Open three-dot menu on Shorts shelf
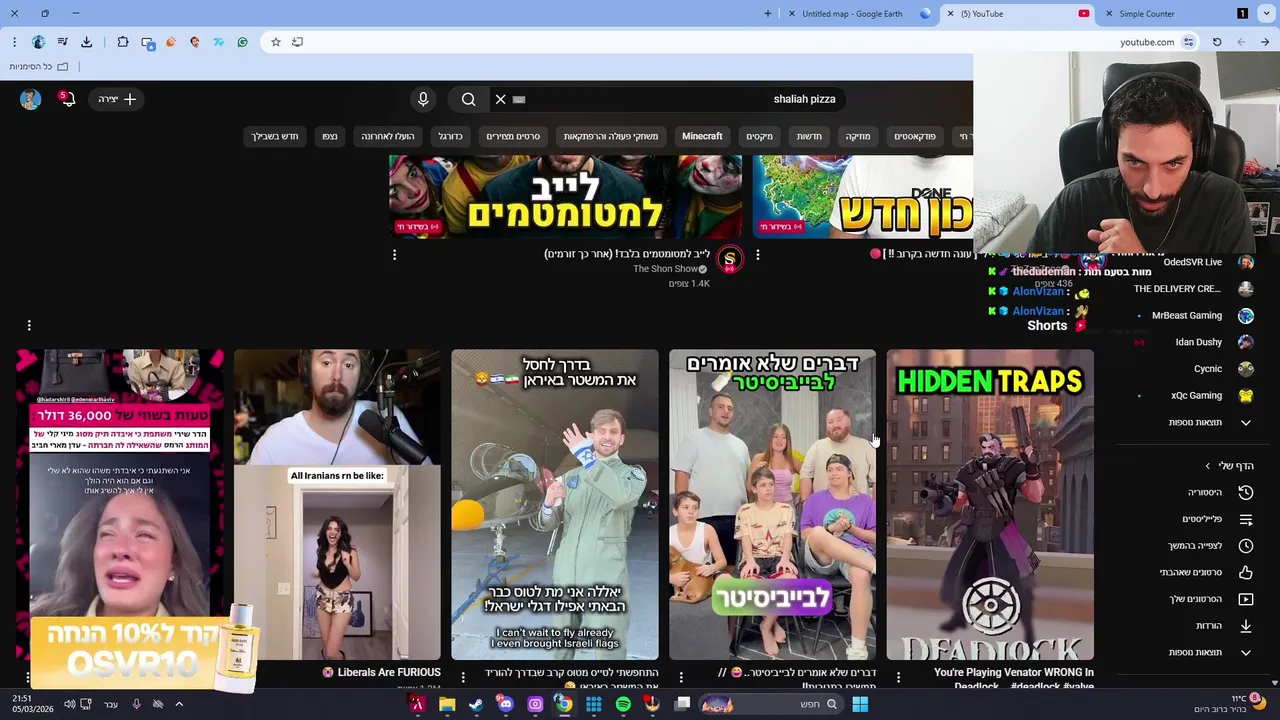1280x720 pixels. coord(29,325)
